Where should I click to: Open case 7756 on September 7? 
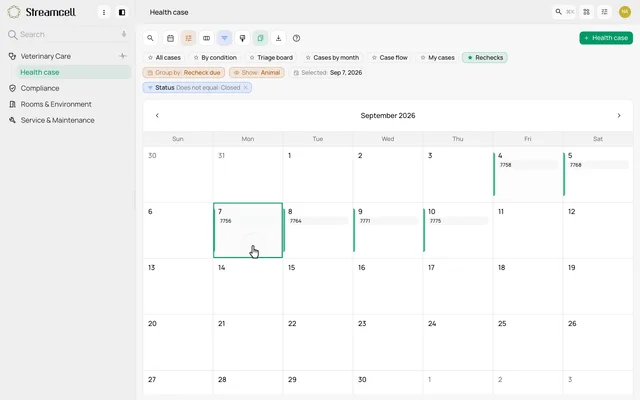(x=248, y=221)
